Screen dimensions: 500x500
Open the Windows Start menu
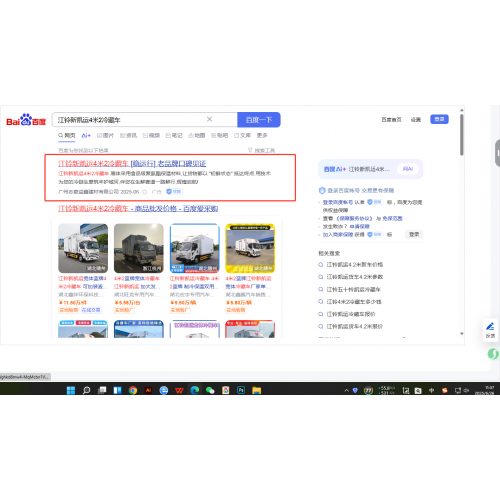71,390
